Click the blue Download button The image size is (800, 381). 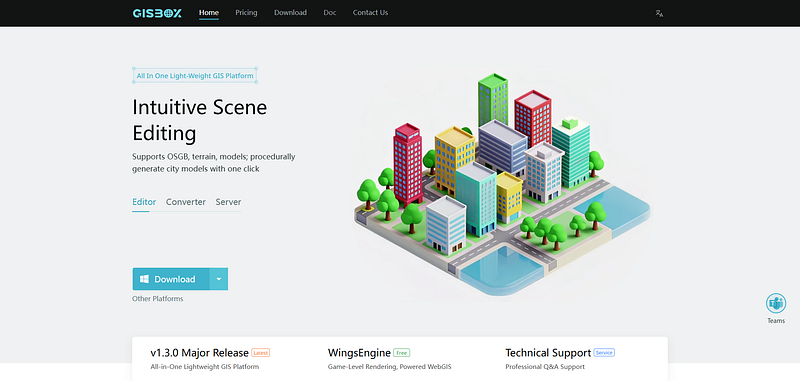tap(171, 279)
